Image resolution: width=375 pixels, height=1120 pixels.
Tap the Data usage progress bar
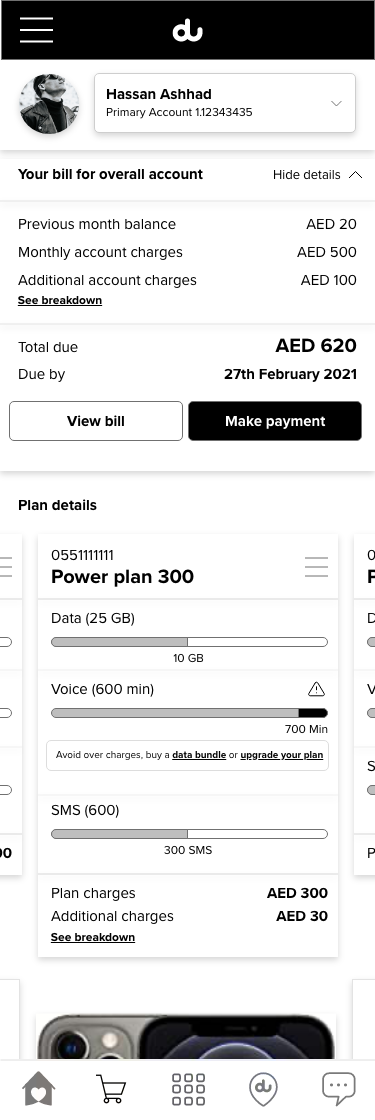pyautogui.click(x=189, y=642)
